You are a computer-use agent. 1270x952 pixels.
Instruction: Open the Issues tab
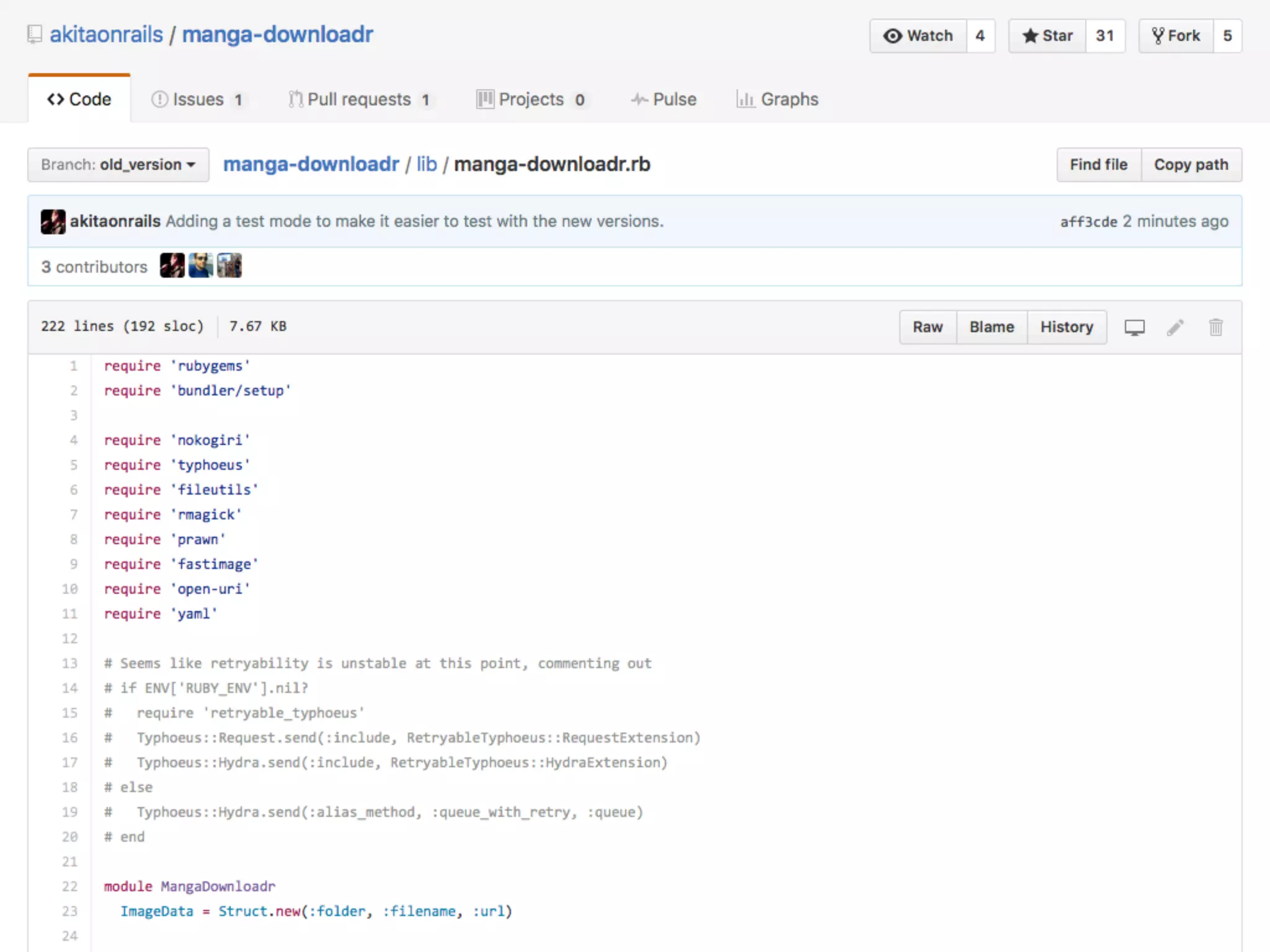pyautogui.click(x=198, y=100)
